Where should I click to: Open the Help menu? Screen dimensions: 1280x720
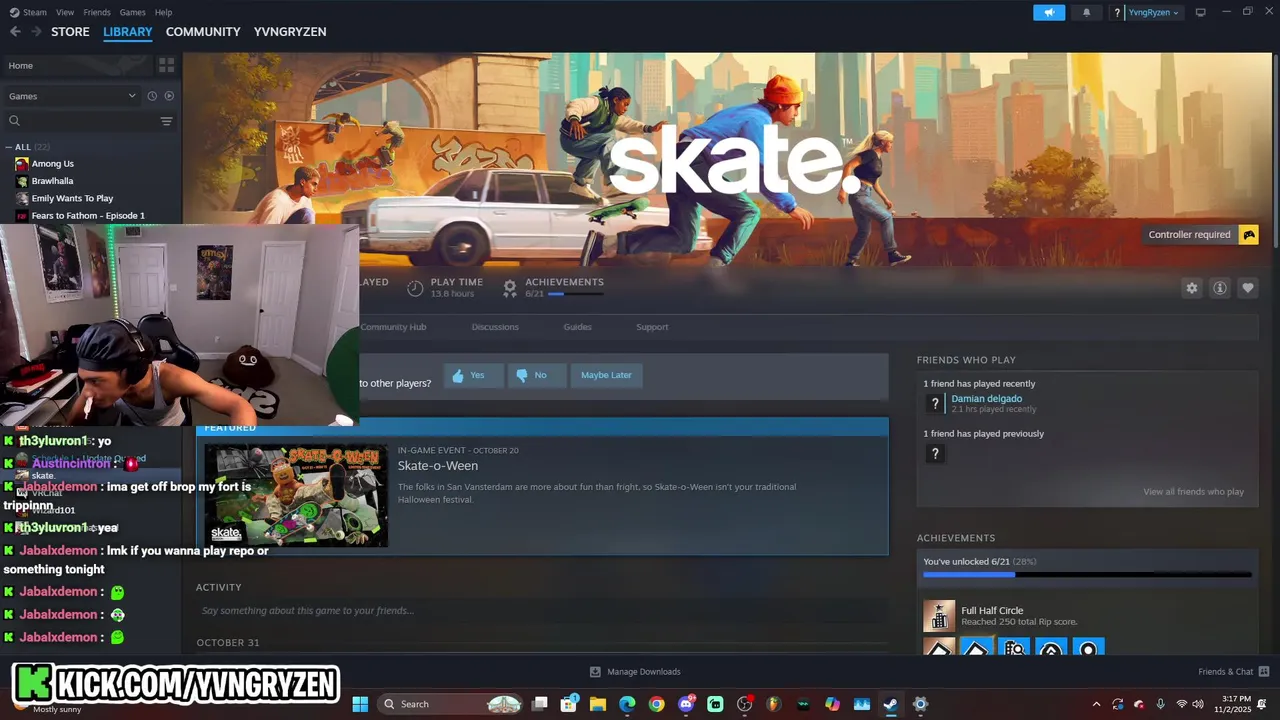point(164,12)
